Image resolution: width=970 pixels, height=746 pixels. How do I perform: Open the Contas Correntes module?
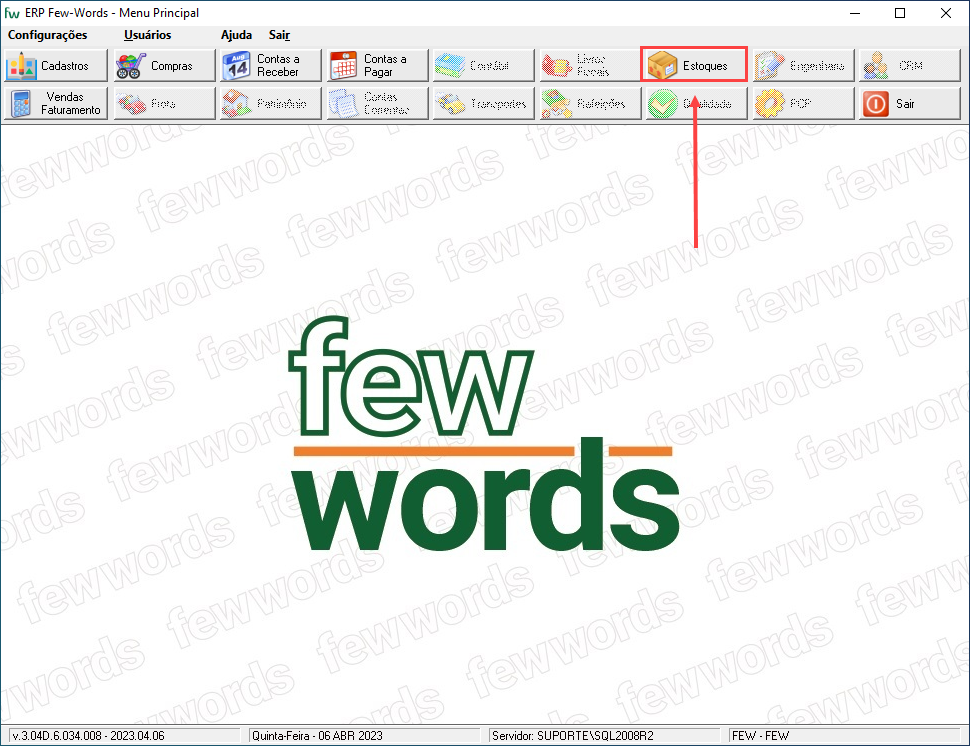pyautogui.click(x=377, y=103)
